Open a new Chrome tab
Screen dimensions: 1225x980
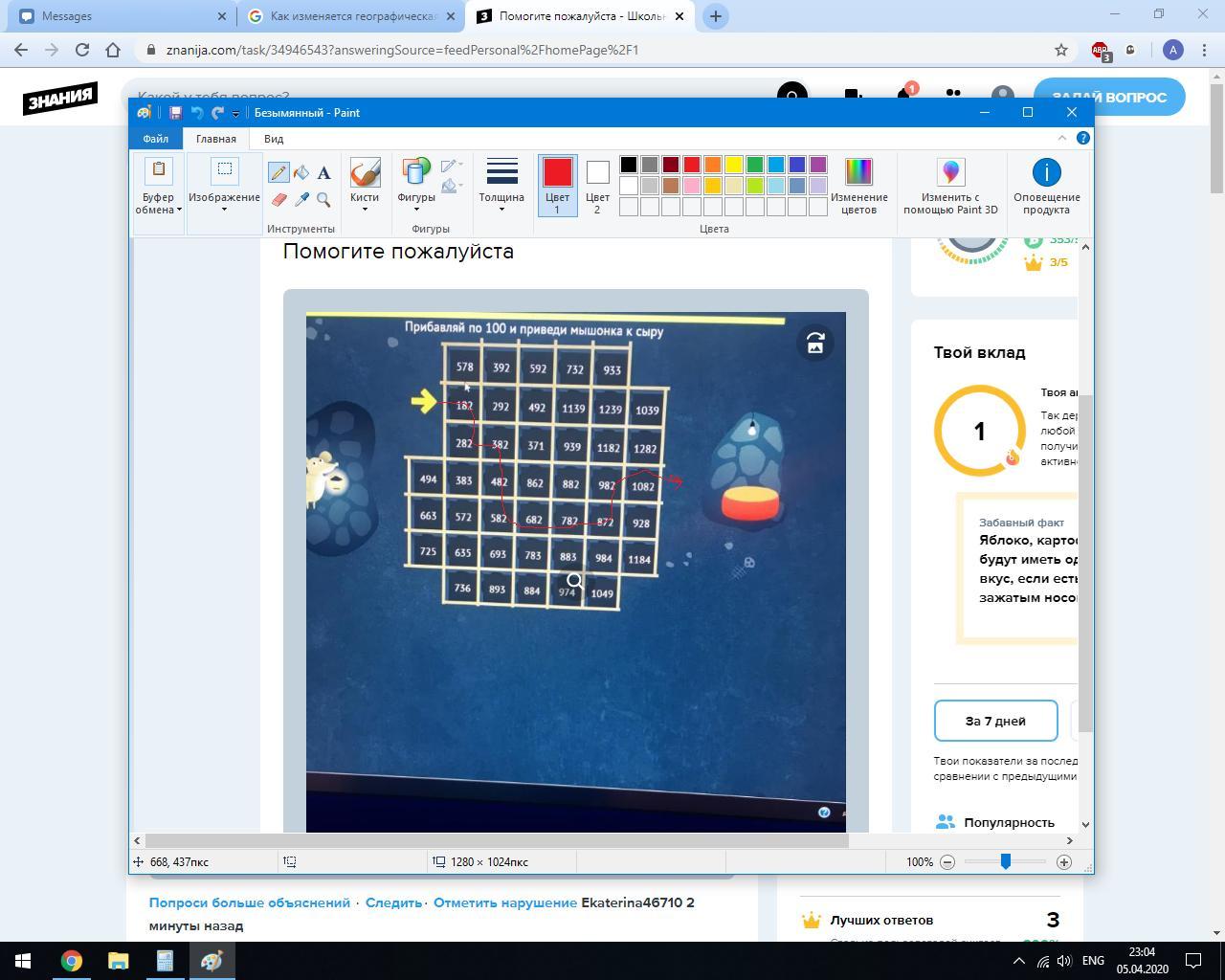(715, 16)
